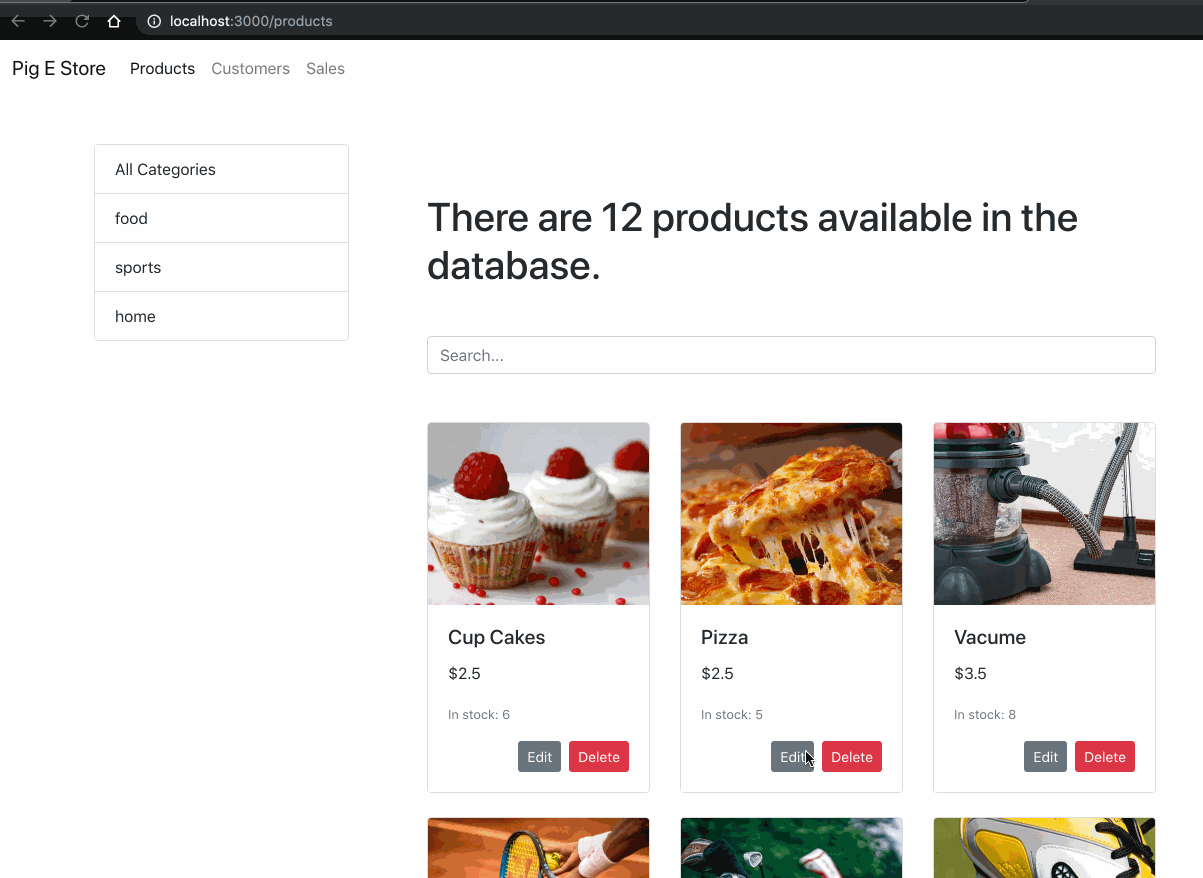This screenshot has width=1203, height=878.
Task: Switch to the Customers nav item
Action: tap(250, 69)
